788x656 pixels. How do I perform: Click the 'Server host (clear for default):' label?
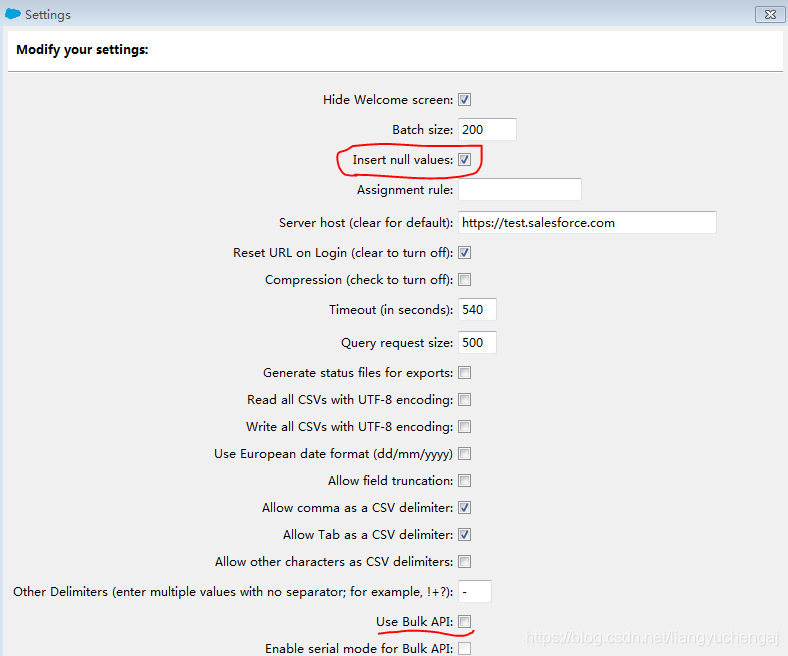coord(366,223)
